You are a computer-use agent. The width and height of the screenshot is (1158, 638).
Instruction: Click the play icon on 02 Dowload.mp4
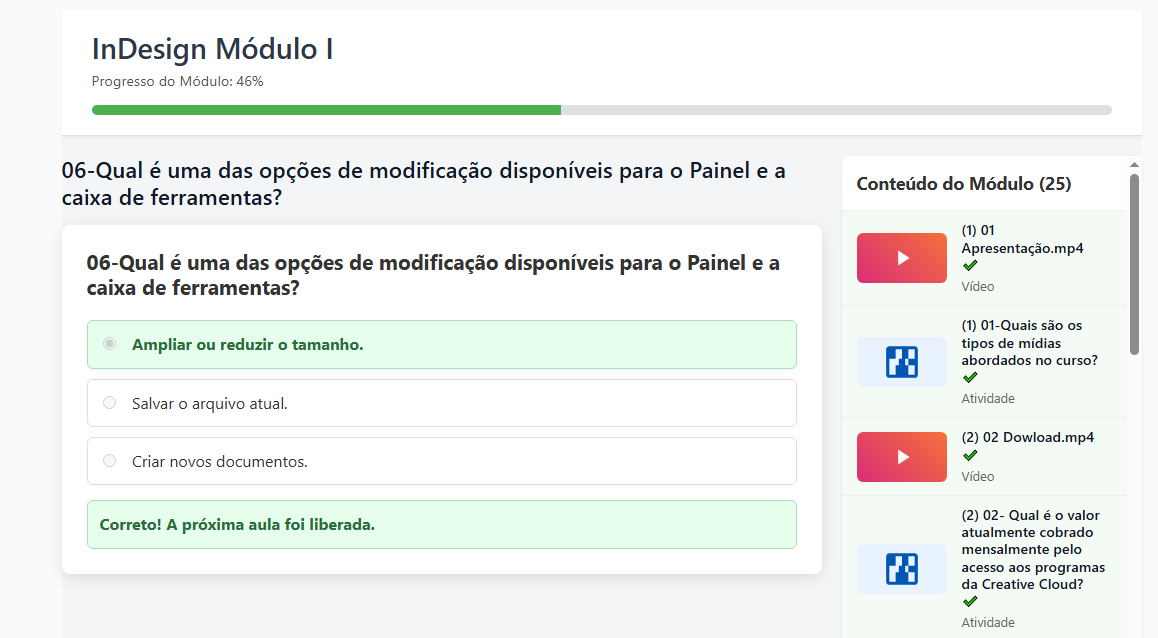(x=901, y=456)
